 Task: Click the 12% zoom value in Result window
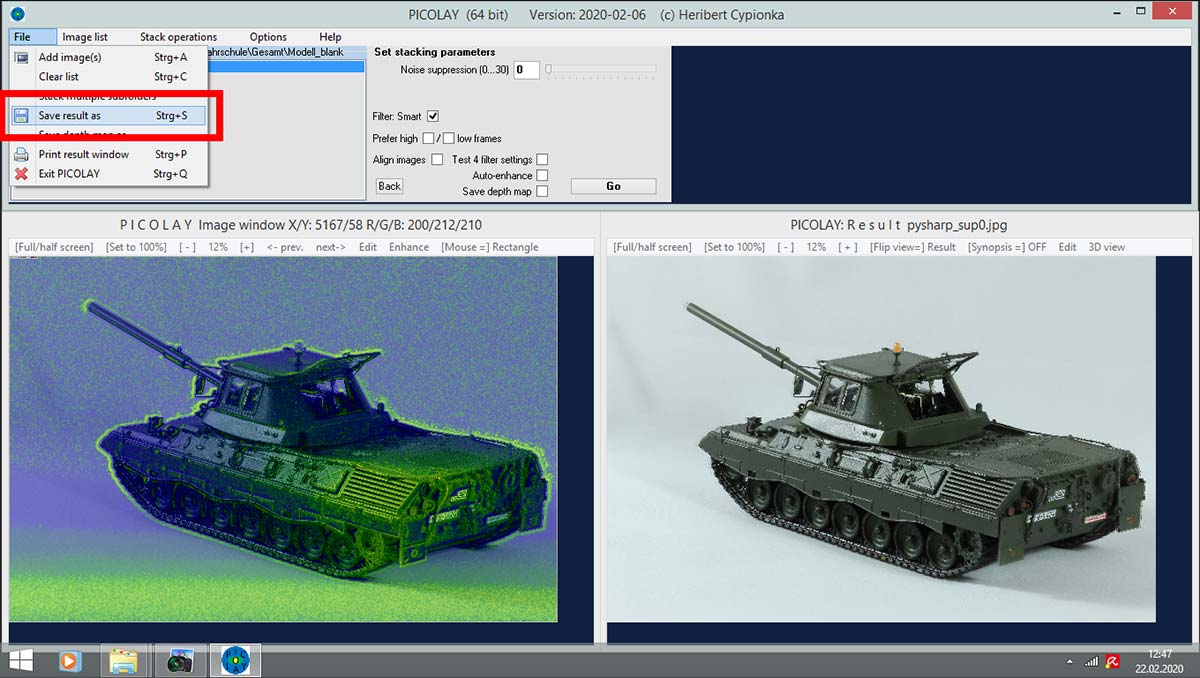coord(816,247)
